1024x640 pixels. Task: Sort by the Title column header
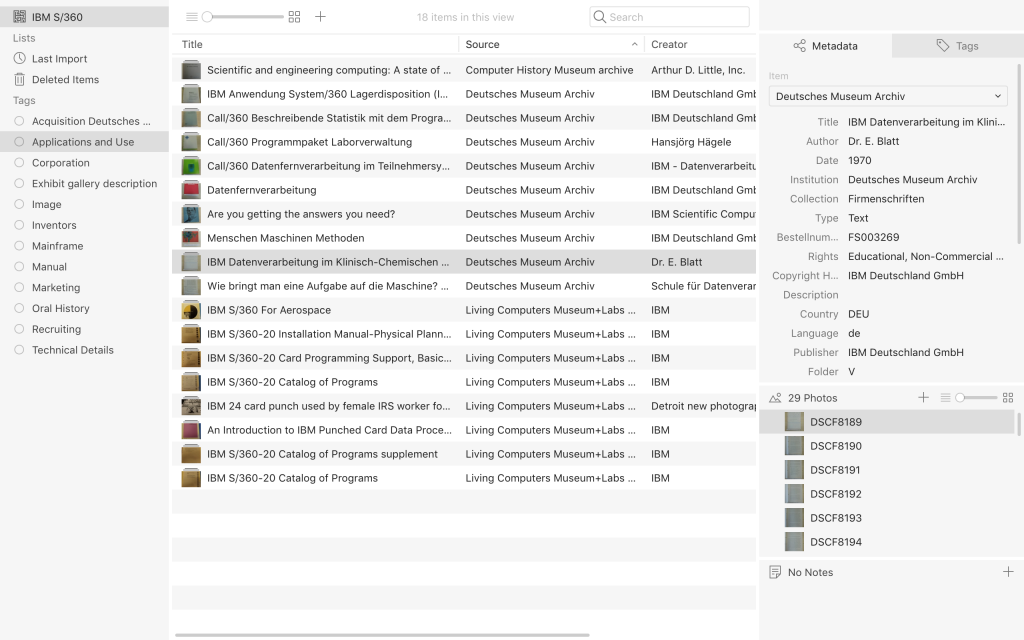click(315, 44)
